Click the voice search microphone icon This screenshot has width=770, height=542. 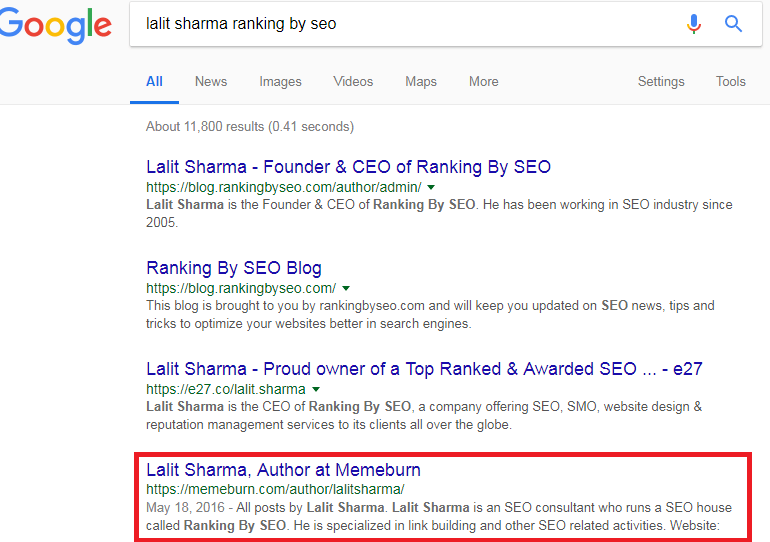(x=693, y=24)
